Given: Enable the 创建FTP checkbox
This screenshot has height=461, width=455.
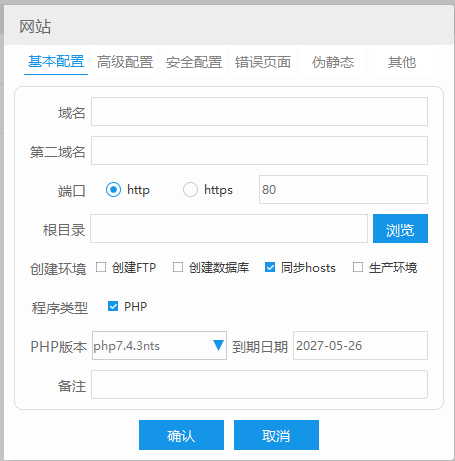Looking at the screenshot, I should (101, 267).
